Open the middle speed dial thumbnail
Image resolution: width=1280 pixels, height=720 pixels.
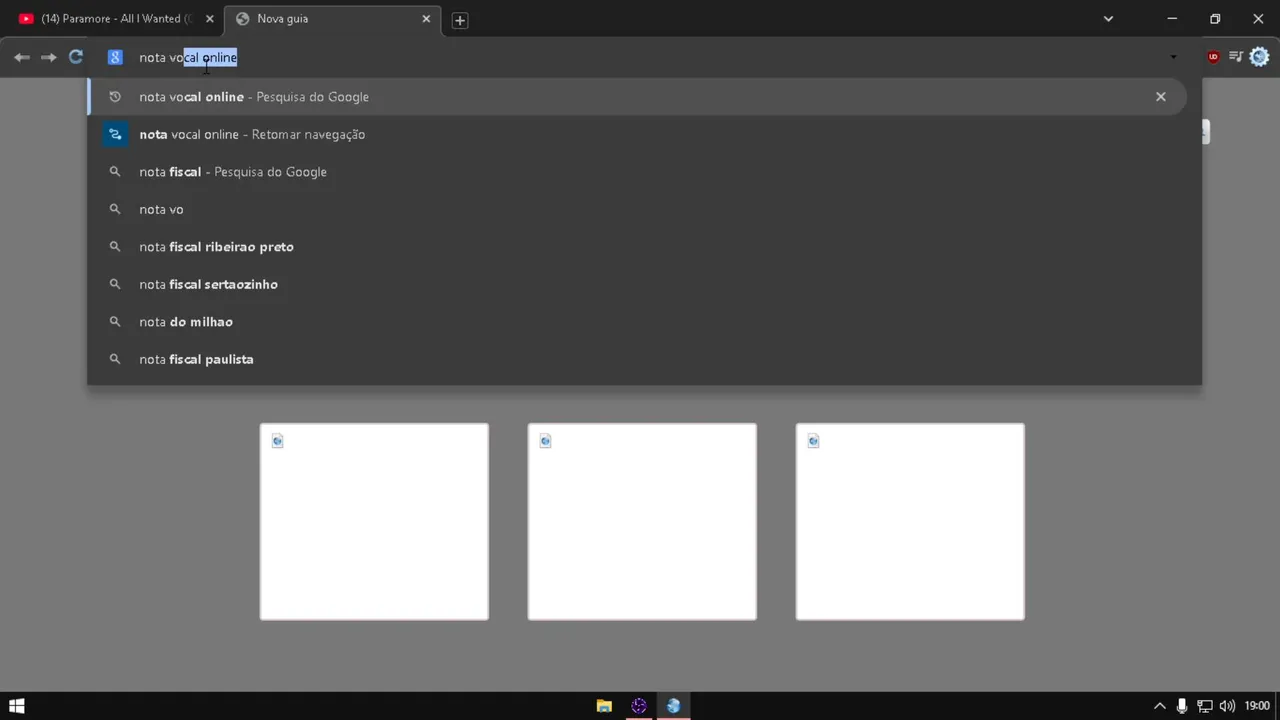coord(642,522)
